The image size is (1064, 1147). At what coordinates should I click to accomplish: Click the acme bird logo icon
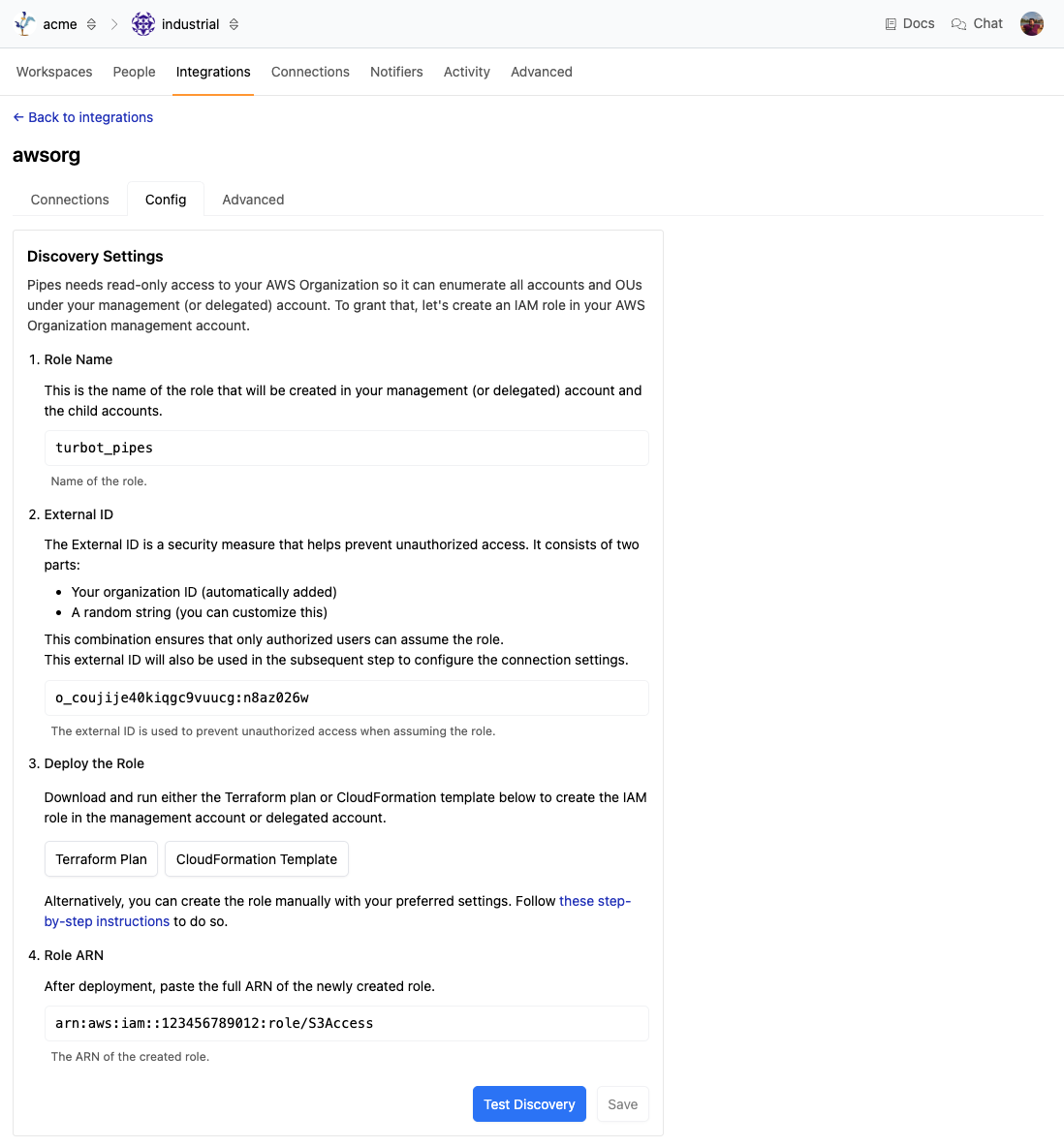tap(25, 24)
